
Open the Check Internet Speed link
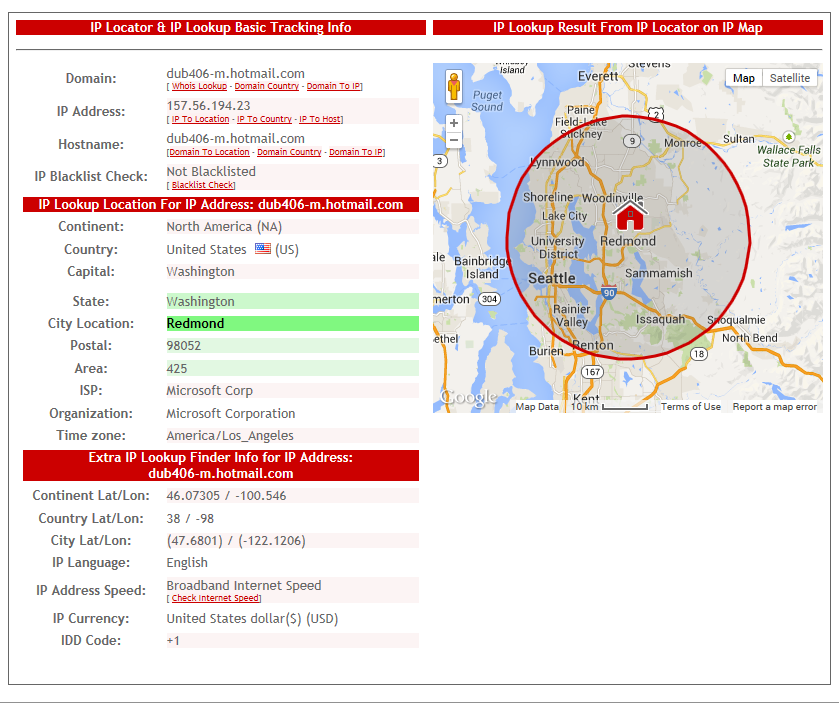pos(215,598)
